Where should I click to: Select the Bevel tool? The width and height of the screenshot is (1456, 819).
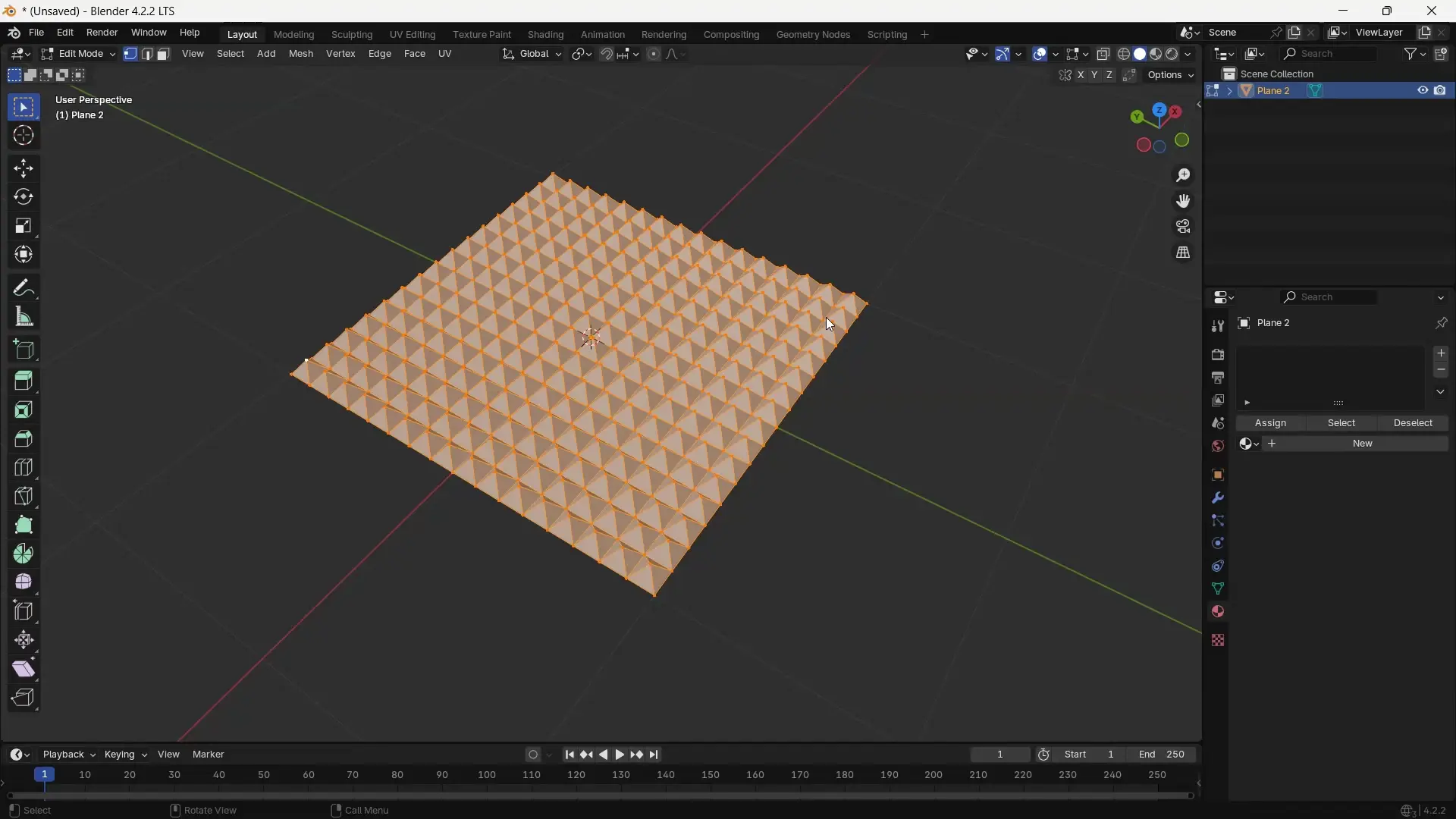click(x=24, y=439)
